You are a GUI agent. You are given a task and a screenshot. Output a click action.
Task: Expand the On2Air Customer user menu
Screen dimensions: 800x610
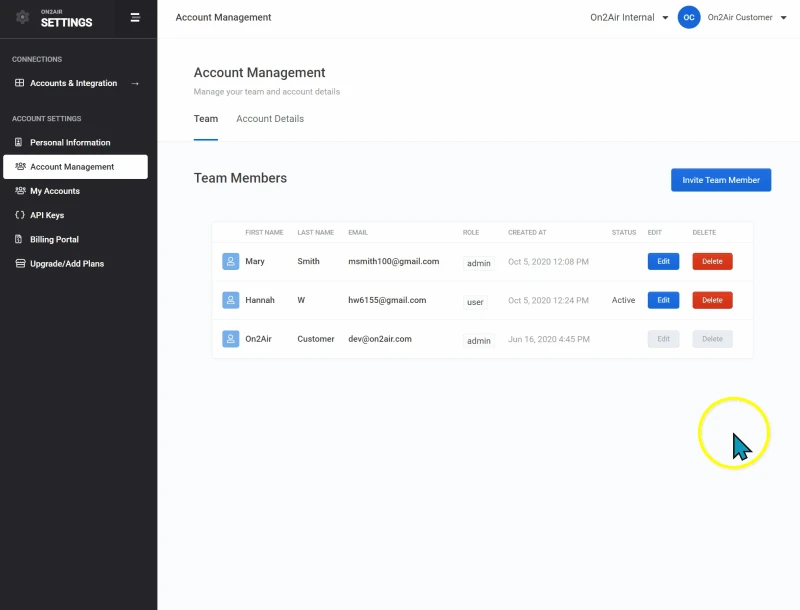[x=746, y=17]
